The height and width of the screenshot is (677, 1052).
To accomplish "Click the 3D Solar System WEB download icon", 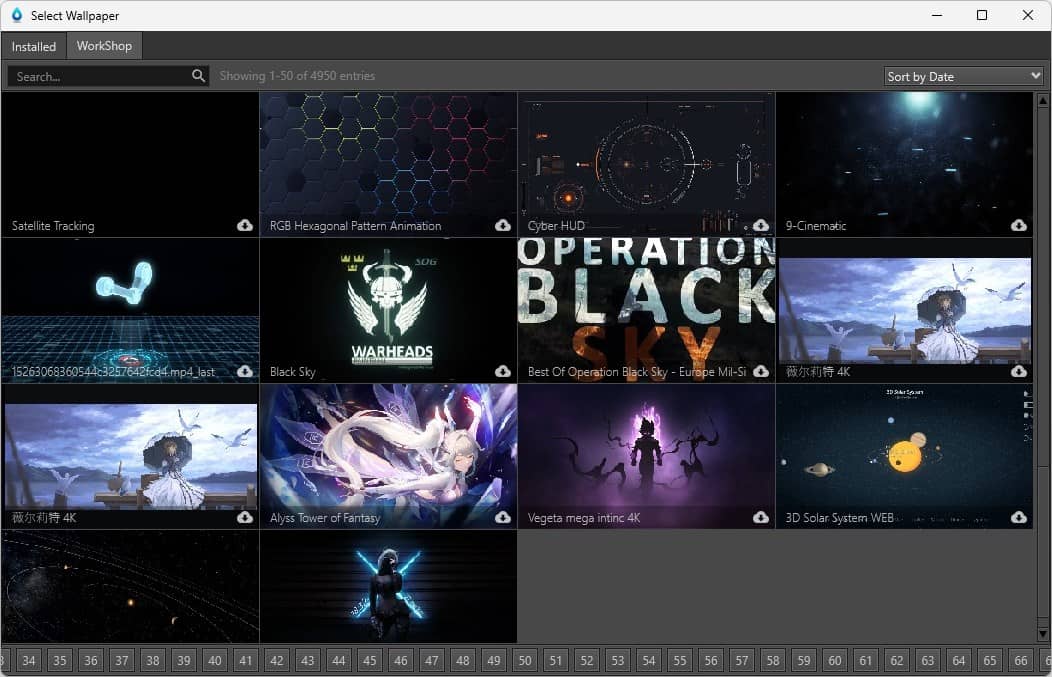I will pyautogui.click(x=1018, y=517).
